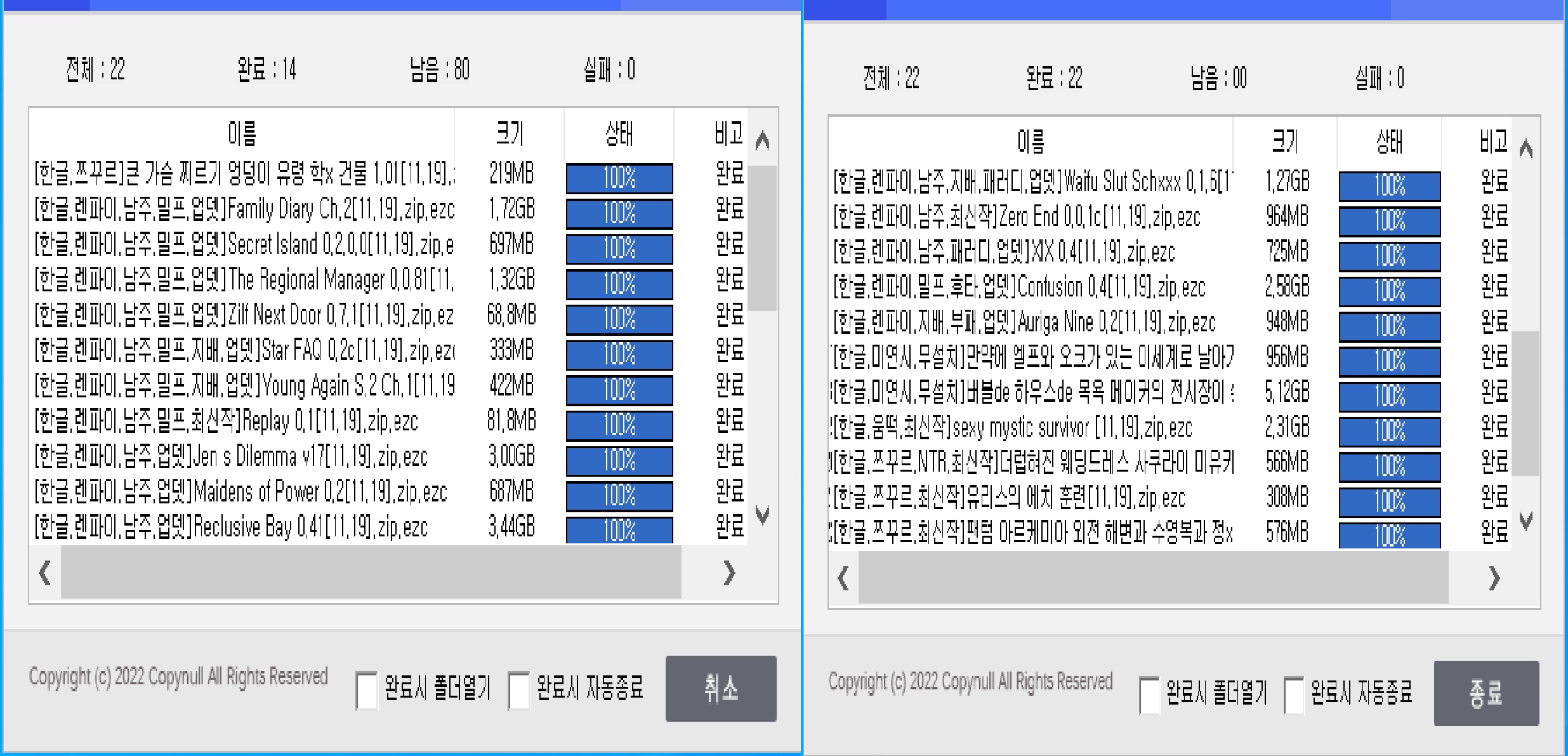
Task: Sort right list by 크기 column header
Action: 1285,142
